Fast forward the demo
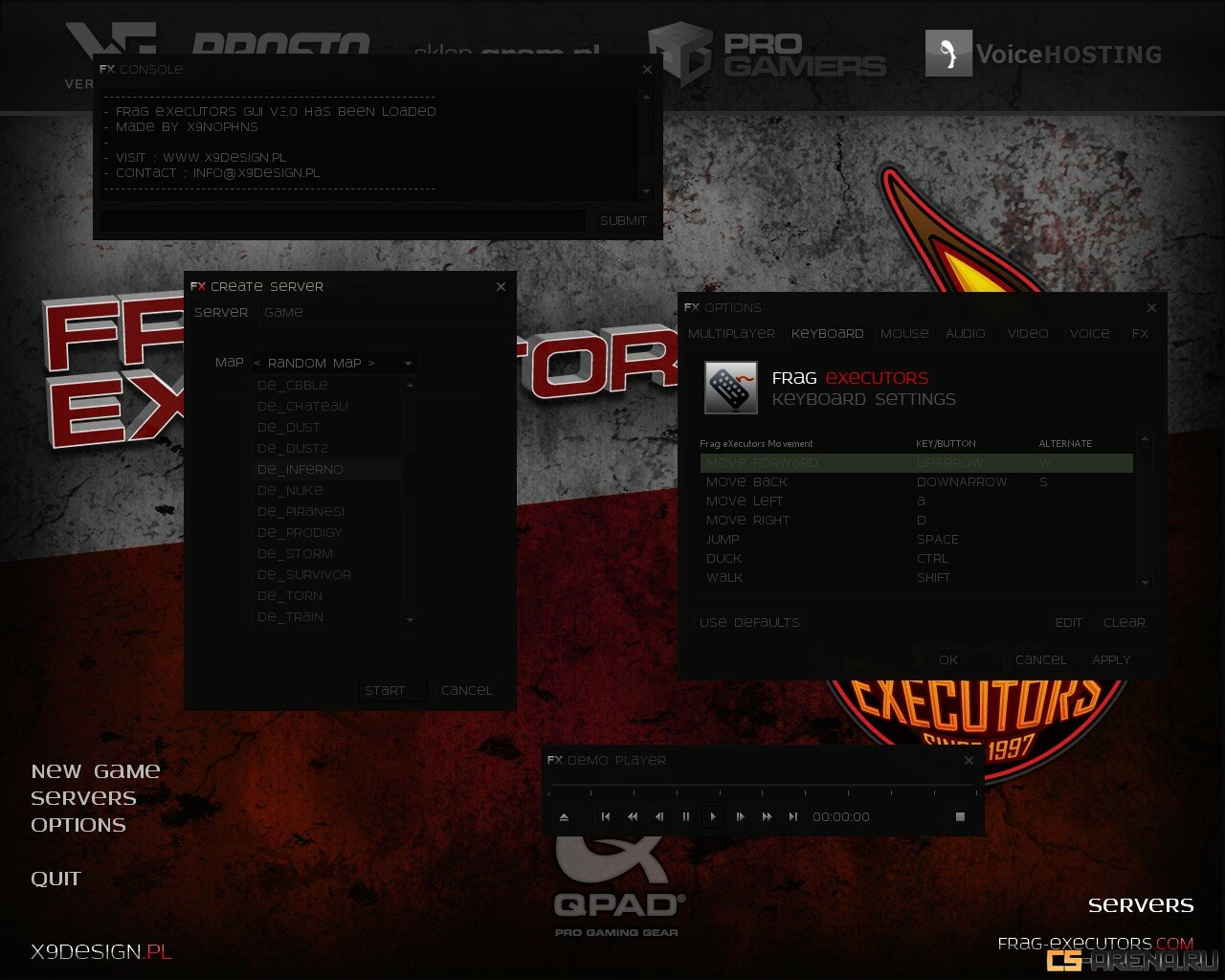Image resolution: width=1225 pixels, height=980 pixels. click(x=766, y=816)
